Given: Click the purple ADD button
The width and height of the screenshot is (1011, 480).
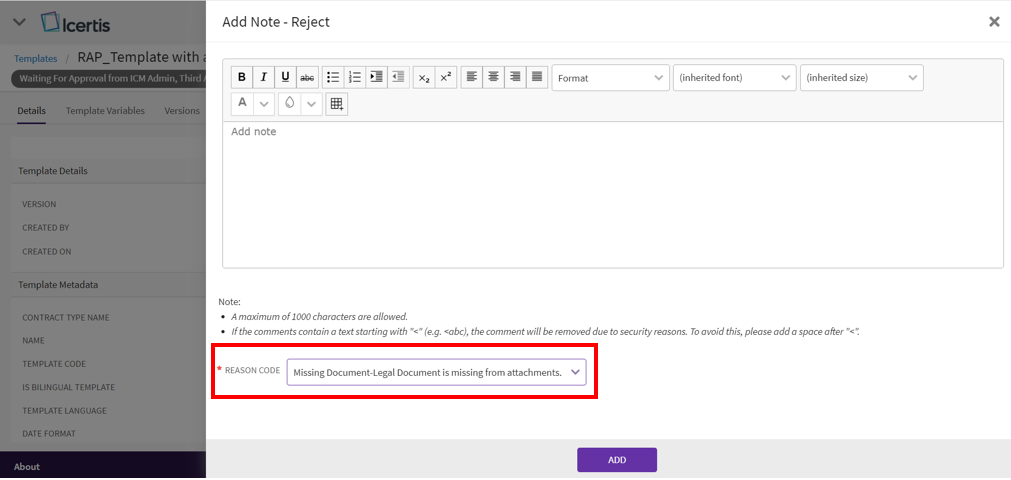Looking at the screenshot, I should (x=616, y=460).
